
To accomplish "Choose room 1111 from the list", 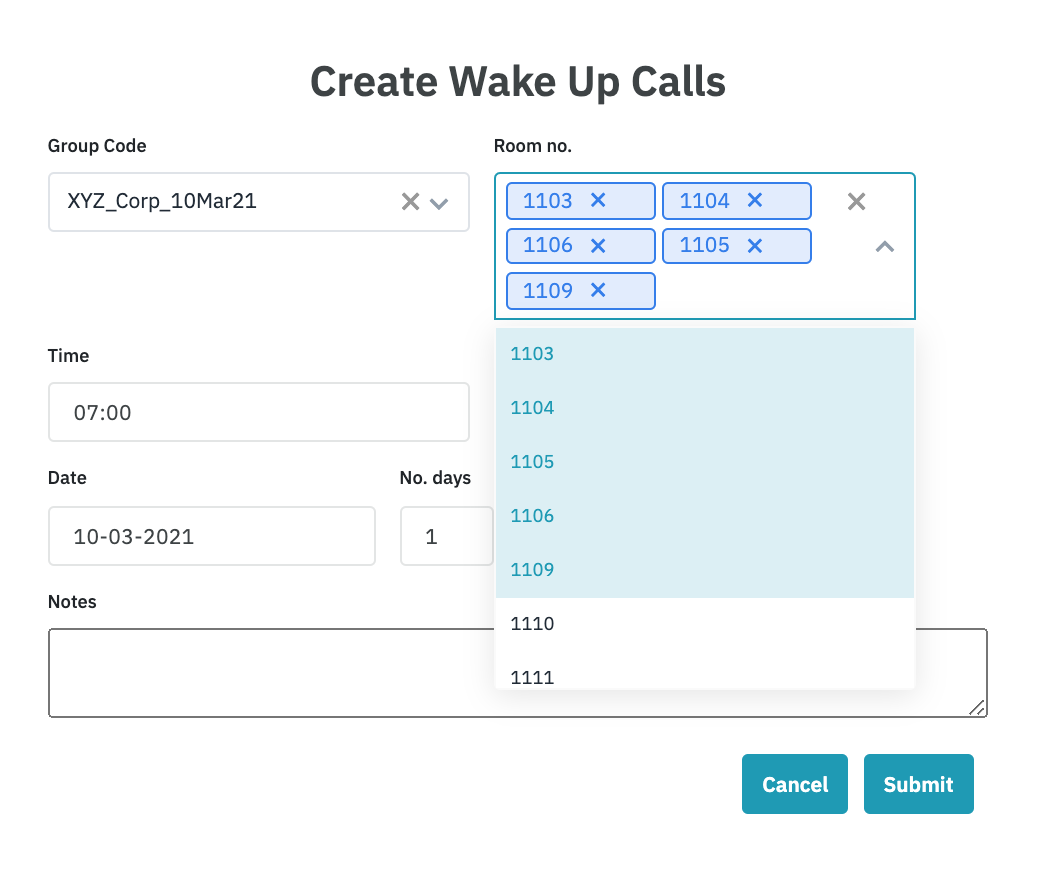I will tap(704, 676).
